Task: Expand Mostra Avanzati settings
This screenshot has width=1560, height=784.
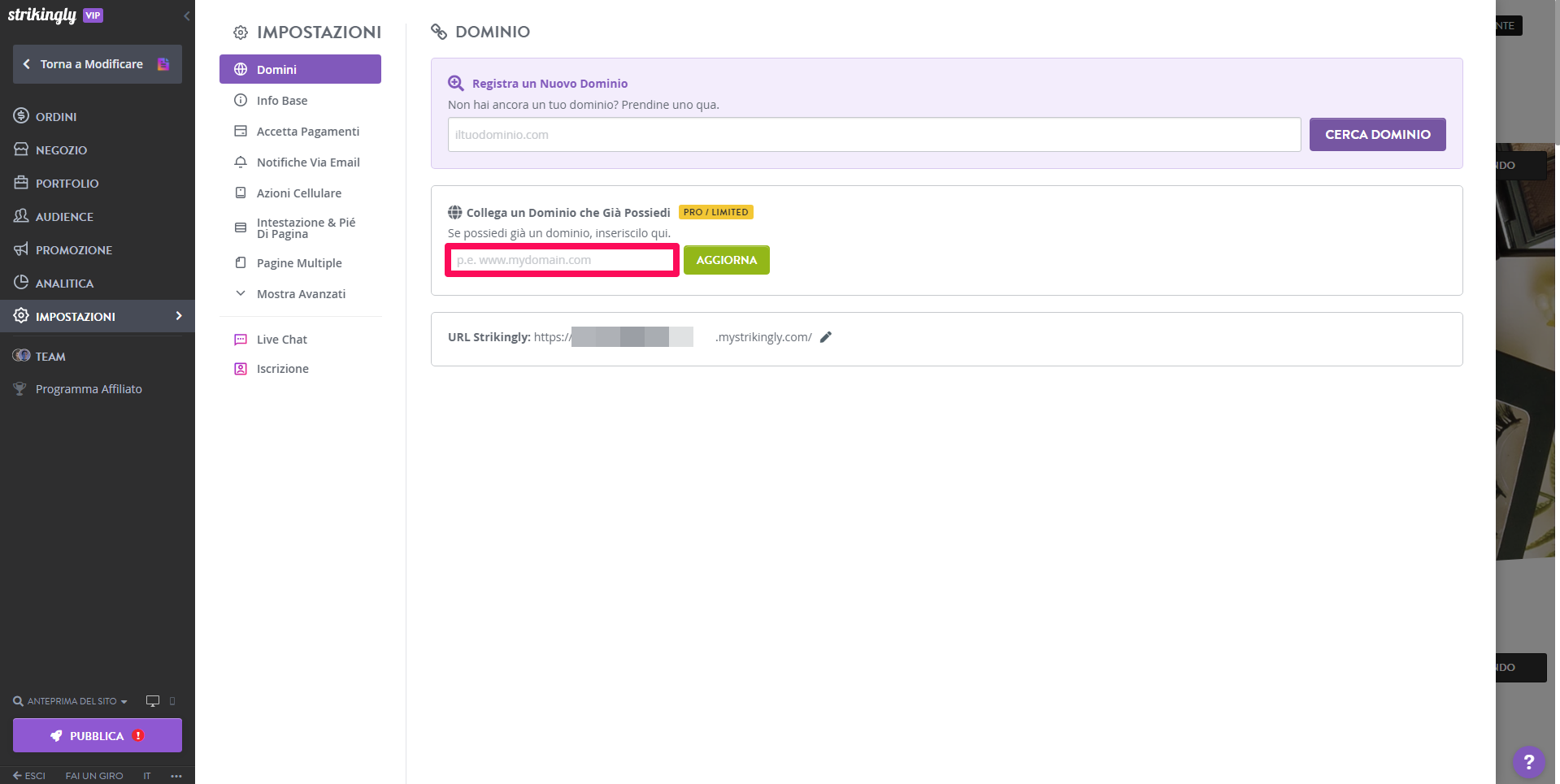Action: pos(301,294)
